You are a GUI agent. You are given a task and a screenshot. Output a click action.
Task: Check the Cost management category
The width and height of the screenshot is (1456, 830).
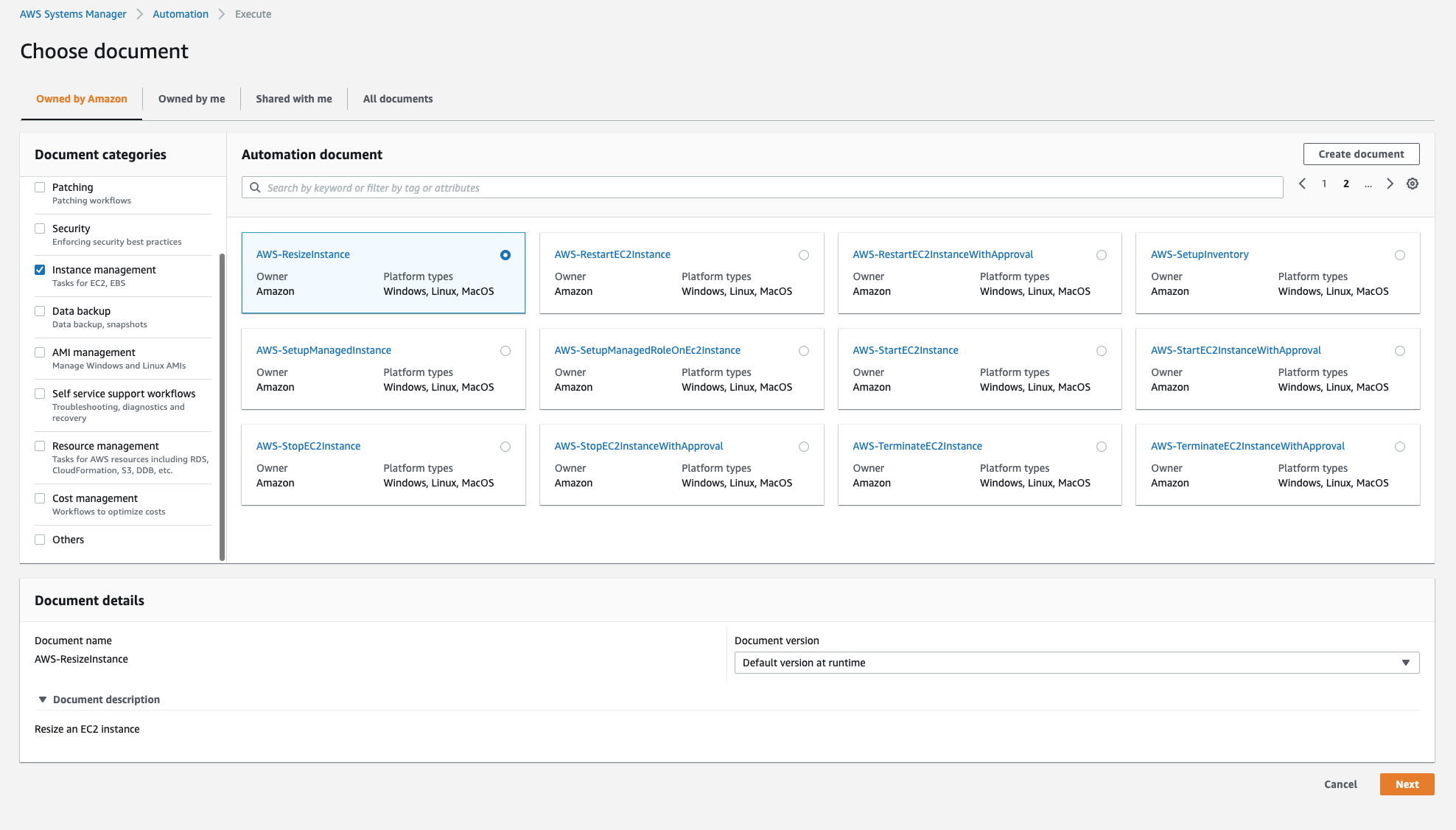(x=40, y=498)
